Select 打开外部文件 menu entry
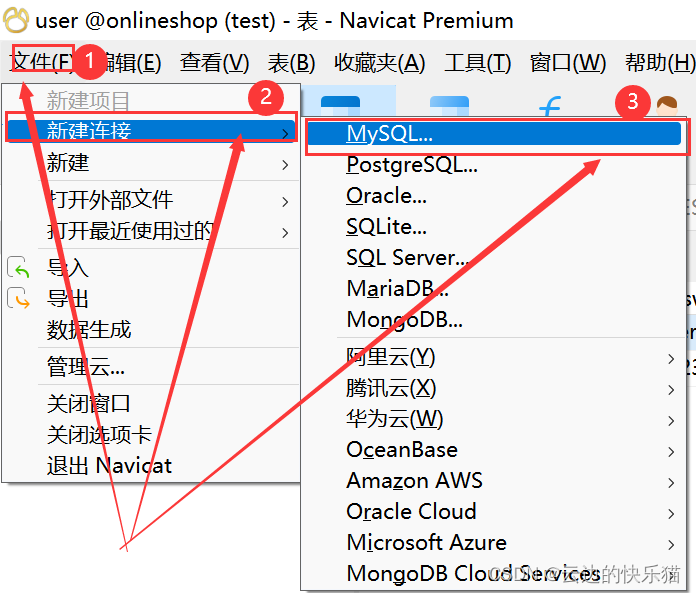This screenshot has width=696, height=593. click(151, 200)
